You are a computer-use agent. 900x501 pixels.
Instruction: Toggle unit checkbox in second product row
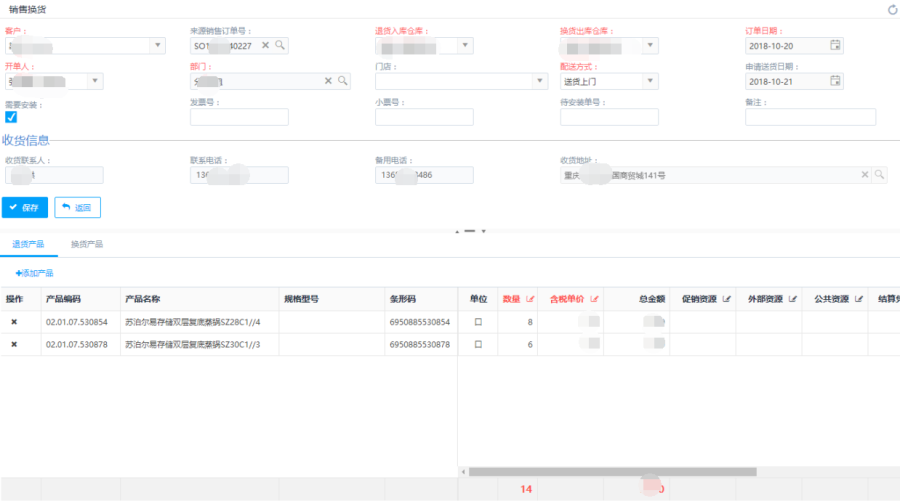coord(478,344)
